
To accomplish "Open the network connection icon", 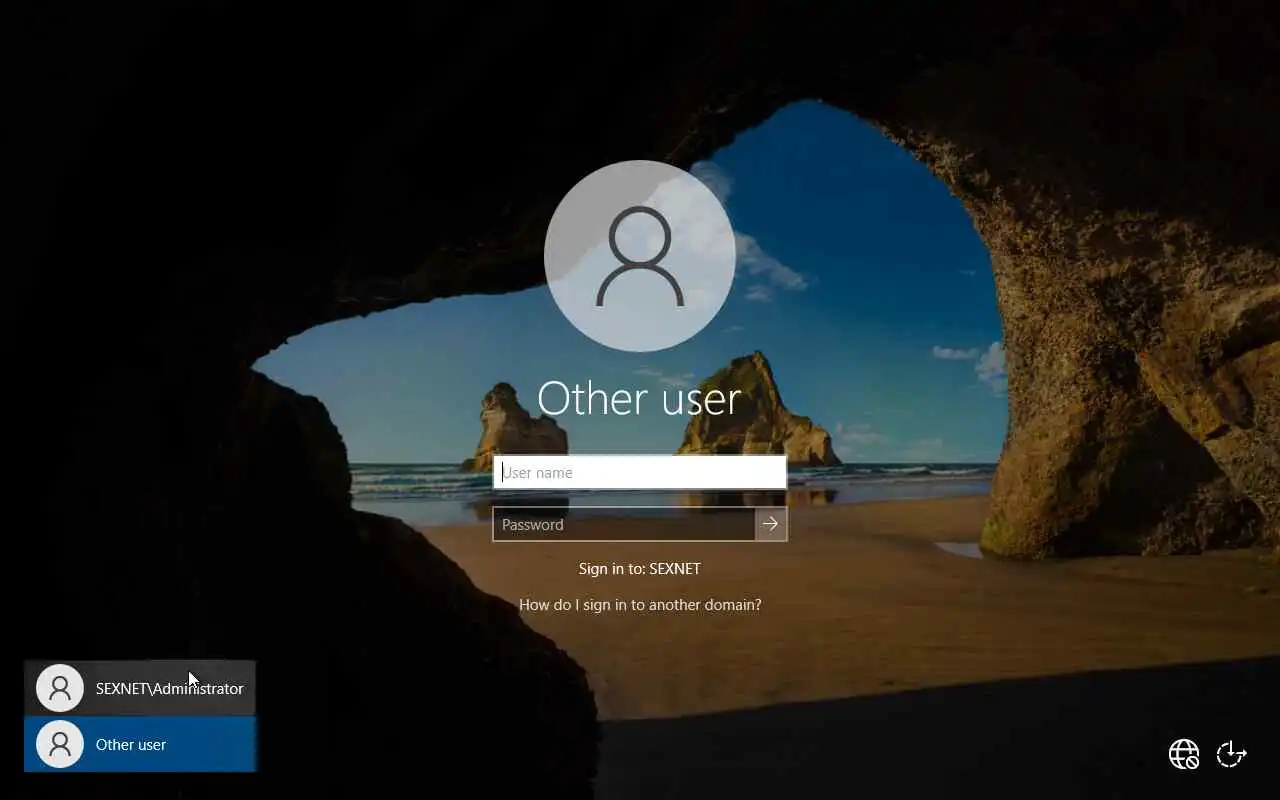I will point(1184,754).
